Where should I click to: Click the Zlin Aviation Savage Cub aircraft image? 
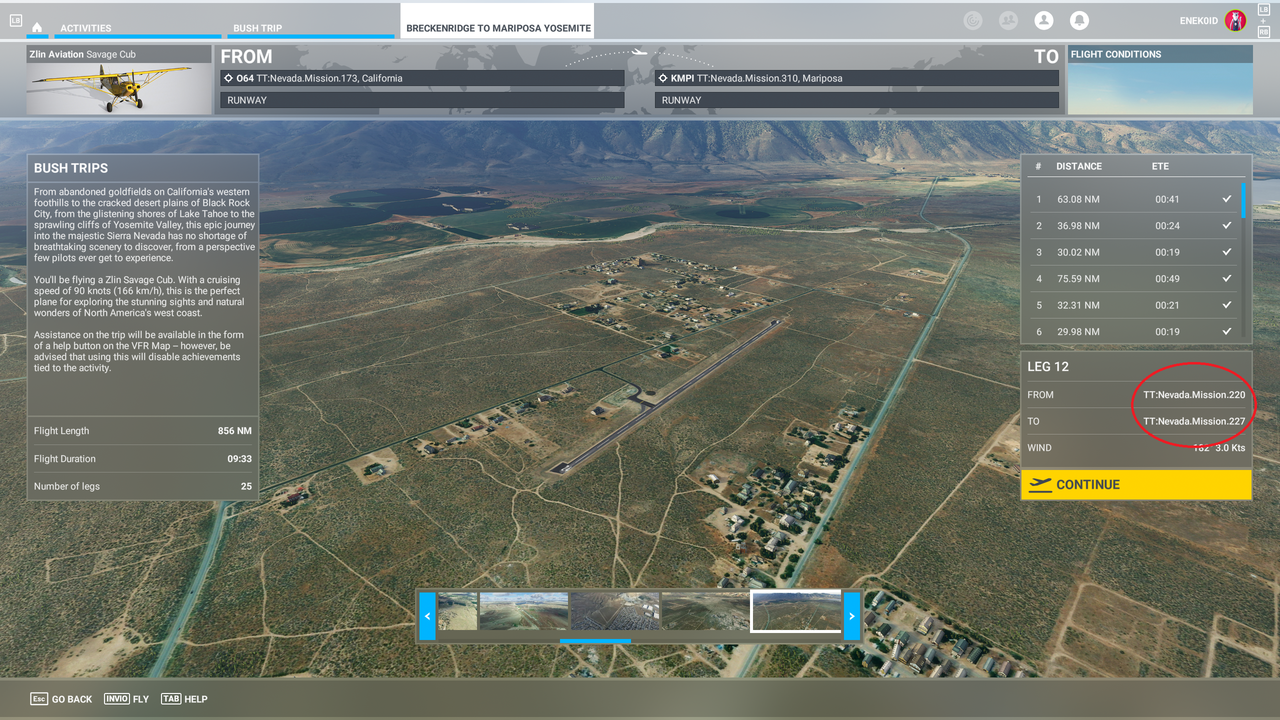tap(119, 89)
